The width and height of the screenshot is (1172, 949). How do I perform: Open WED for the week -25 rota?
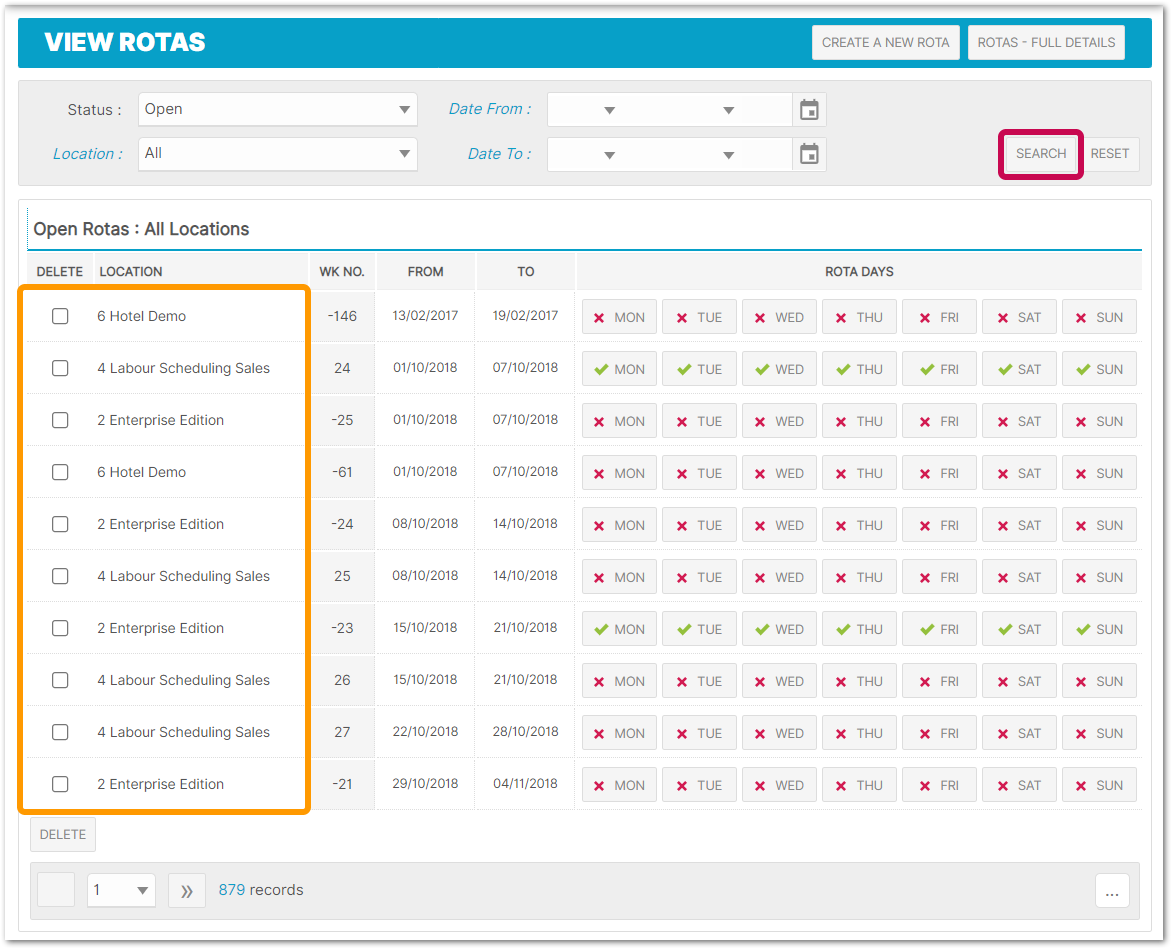(x=780, y=421)
